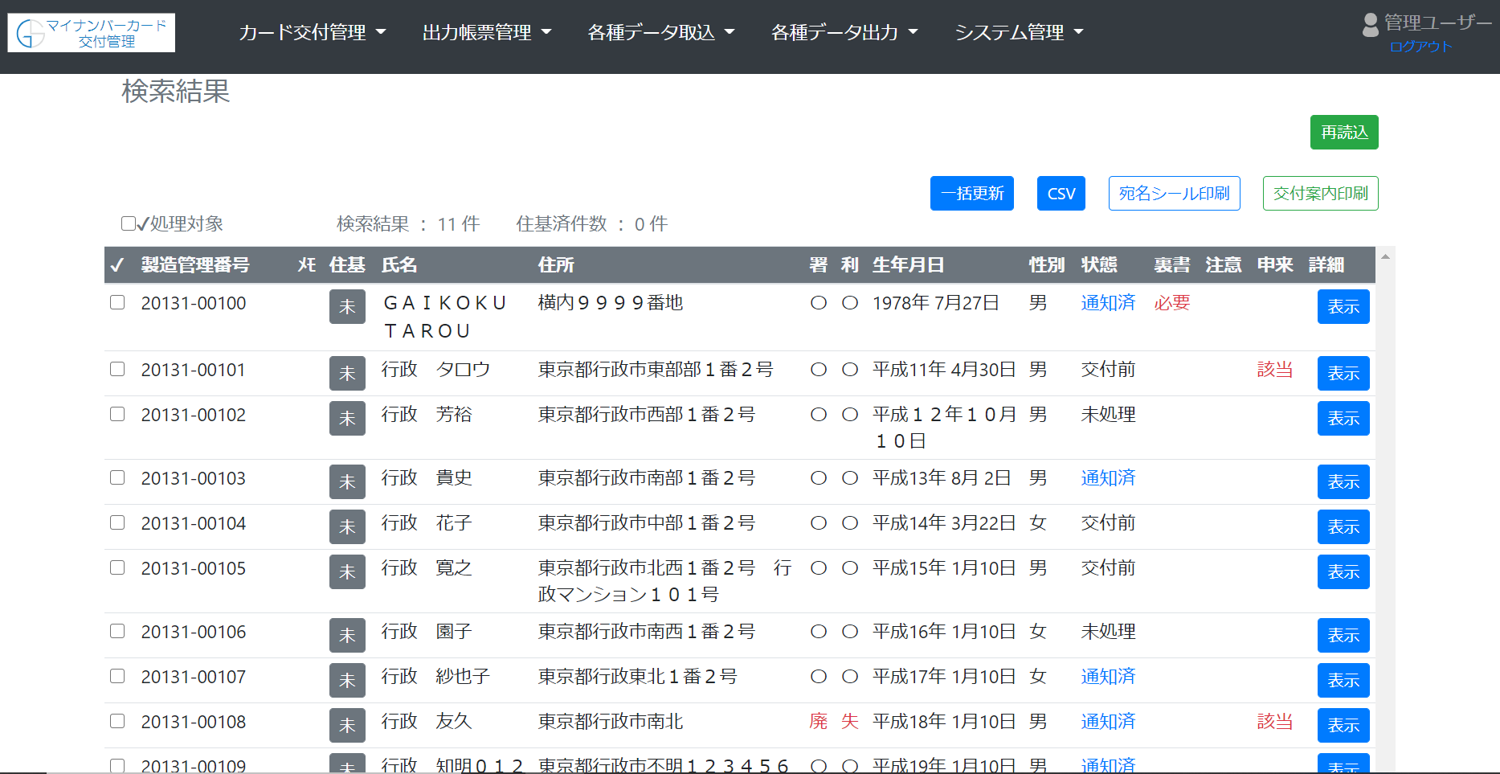Click the 製造管理番号 column header

195,265
